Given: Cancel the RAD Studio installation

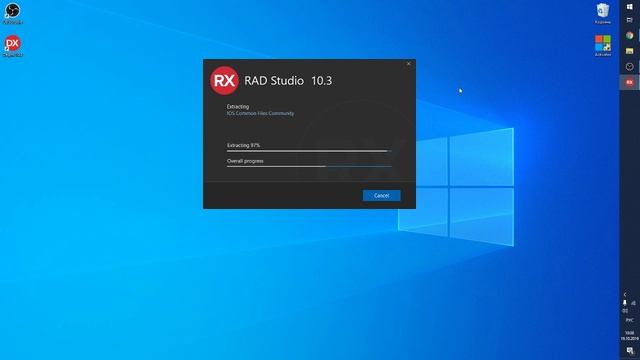Looking at the screenshot, I should pos(381,196).
